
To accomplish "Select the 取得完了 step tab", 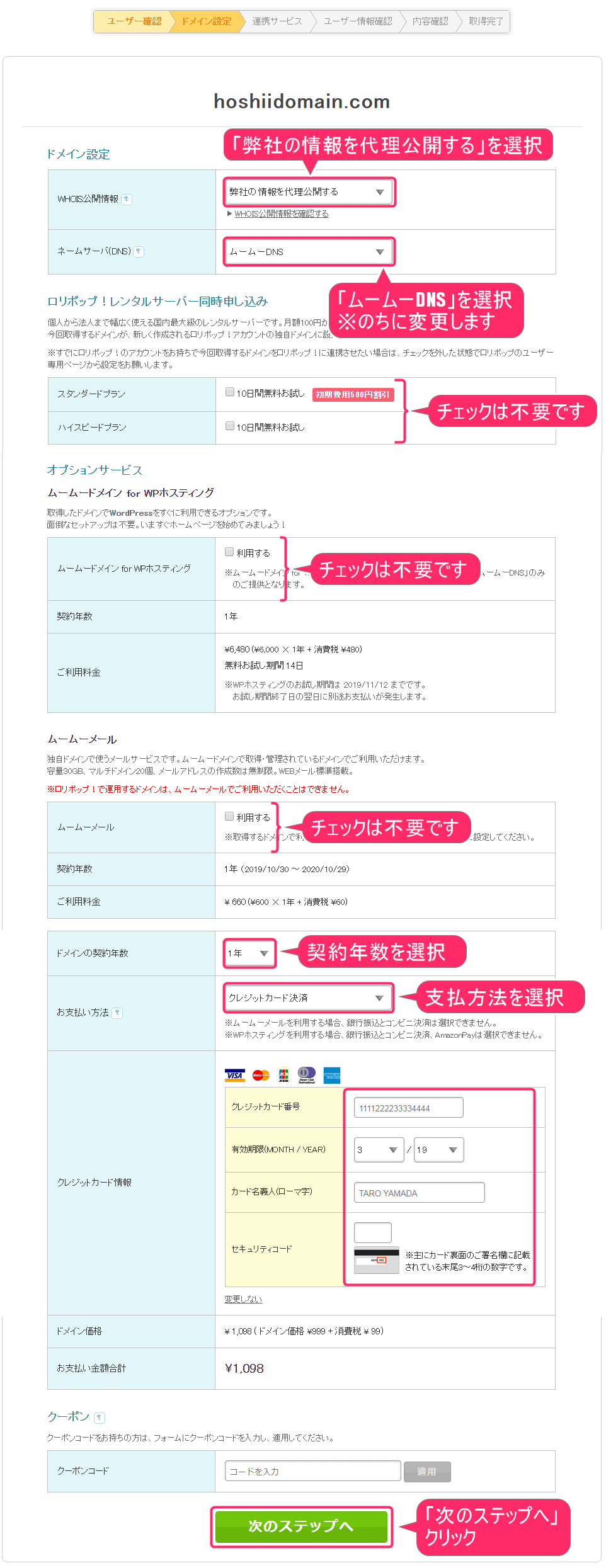I will (x=486, y=21).
